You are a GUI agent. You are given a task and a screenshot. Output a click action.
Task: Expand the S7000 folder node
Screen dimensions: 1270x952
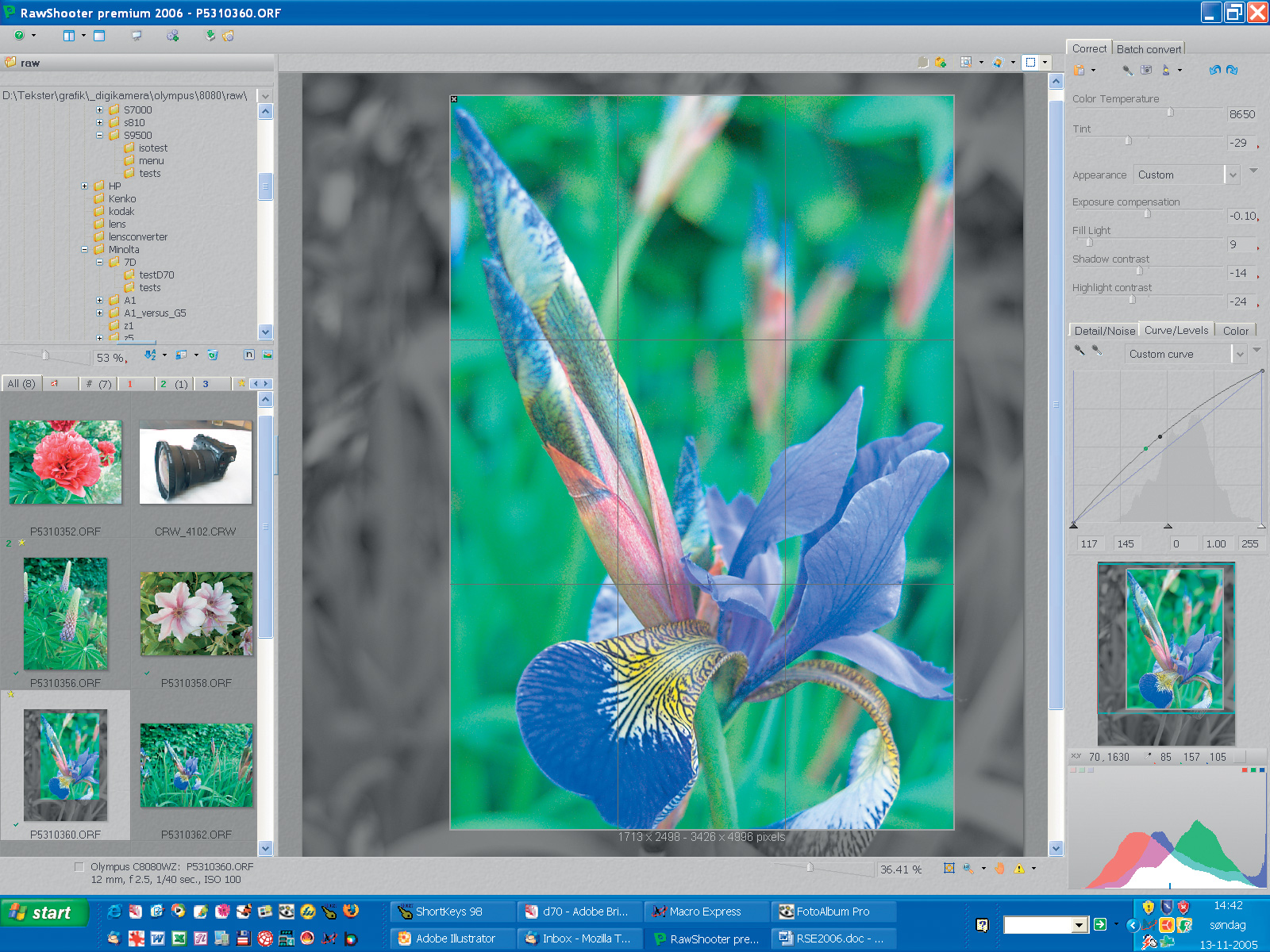[x=100, y=110]
